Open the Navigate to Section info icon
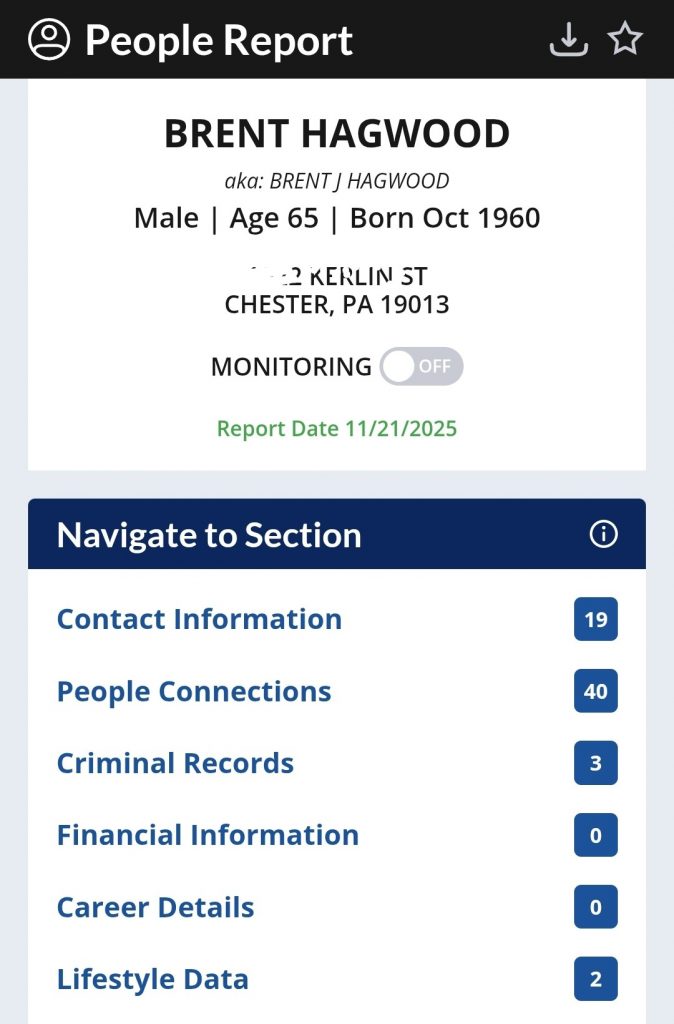Screen dimensions: 674x1024 (x=603, y=535)
